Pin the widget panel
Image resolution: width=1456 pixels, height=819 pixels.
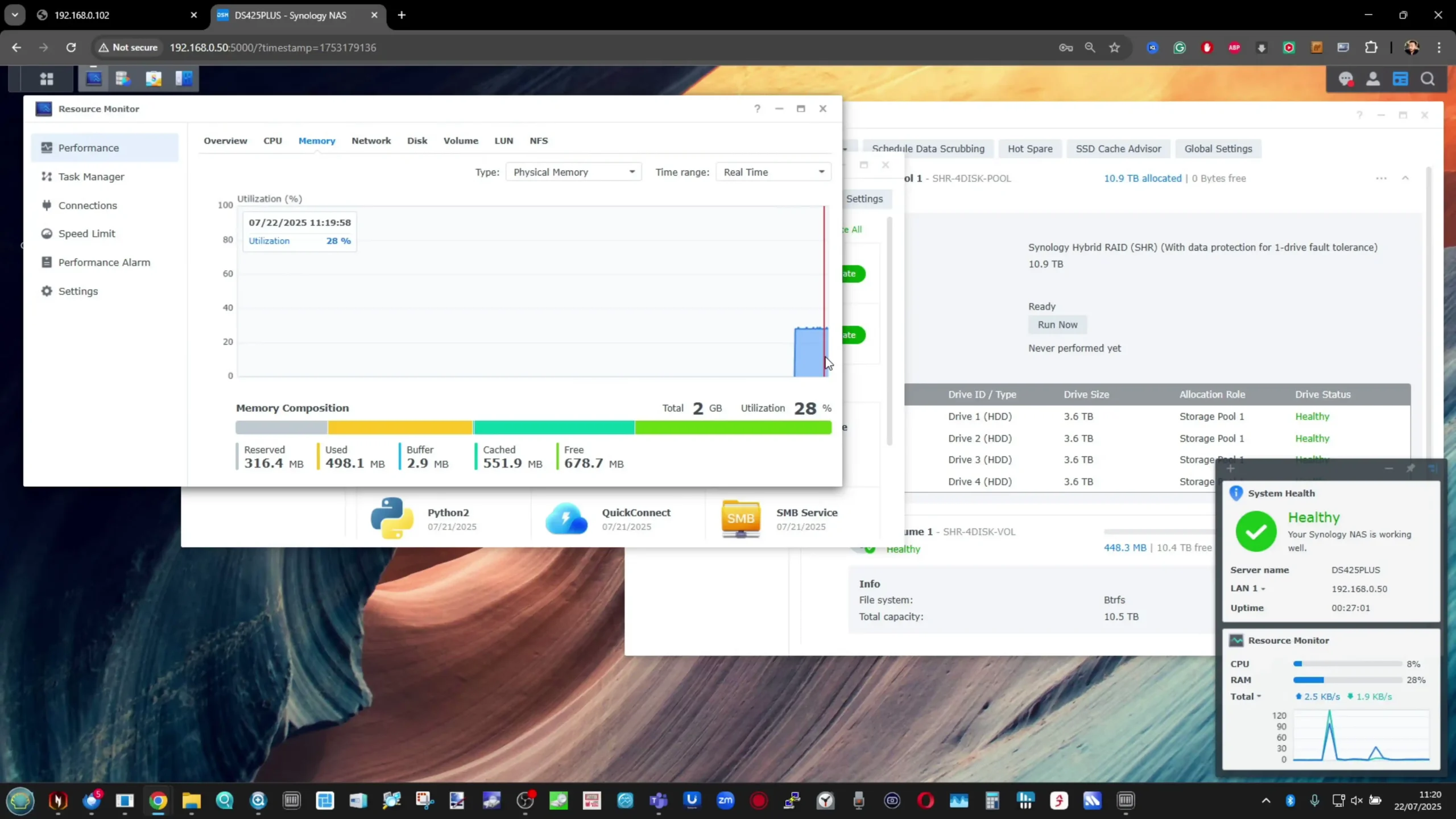pyautogui.click(x=1410, y=469)
